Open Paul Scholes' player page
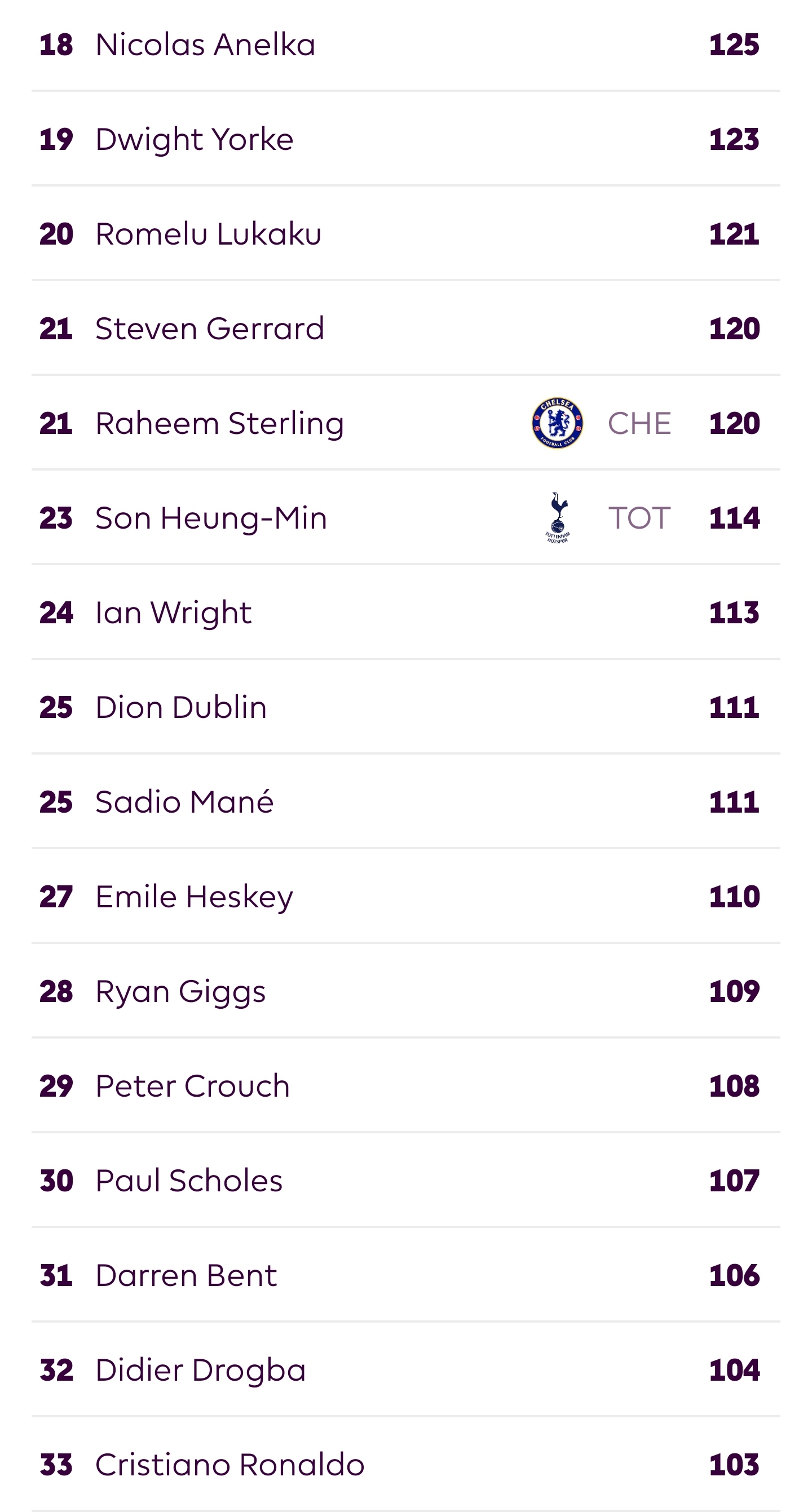The width and height of the screenshot is (812, 1512). [189, 1181]
